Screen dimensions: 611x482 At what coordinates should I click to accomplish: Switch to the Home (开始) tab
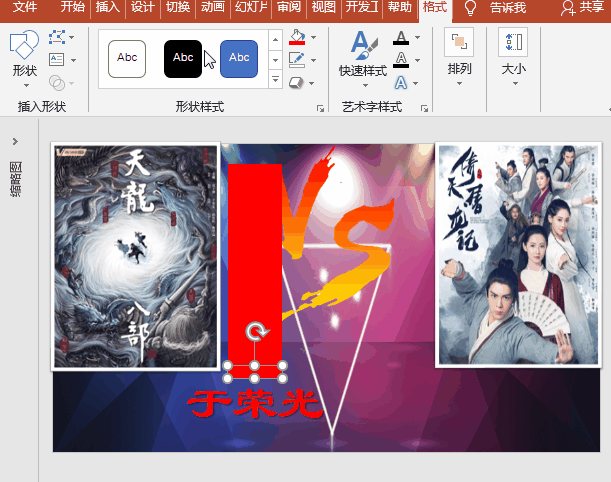(x=72, y=7)
